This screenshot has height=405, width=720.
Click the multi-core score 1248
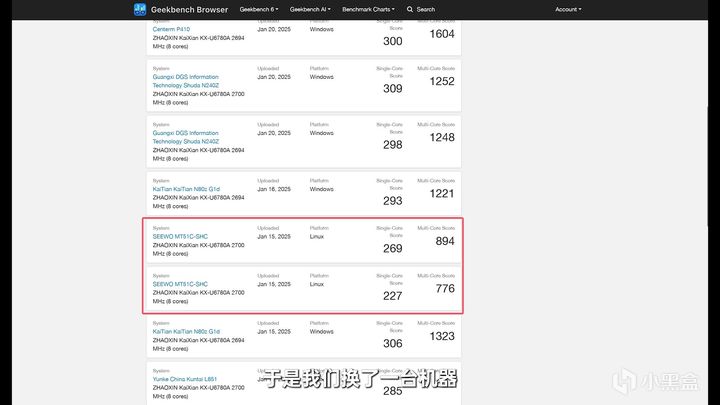pyautogui.click(x=442, y=137)
